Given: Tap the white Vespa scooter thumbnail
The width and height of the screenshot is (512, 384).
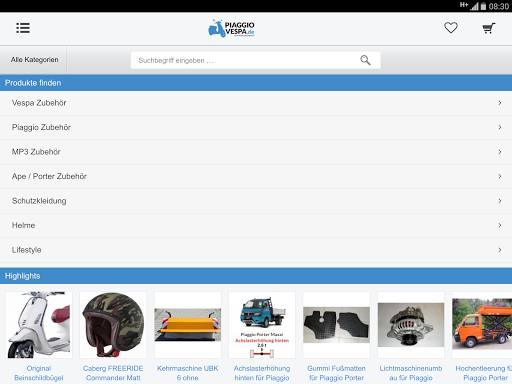Looking at the screenshot, I should pos(39,325).
